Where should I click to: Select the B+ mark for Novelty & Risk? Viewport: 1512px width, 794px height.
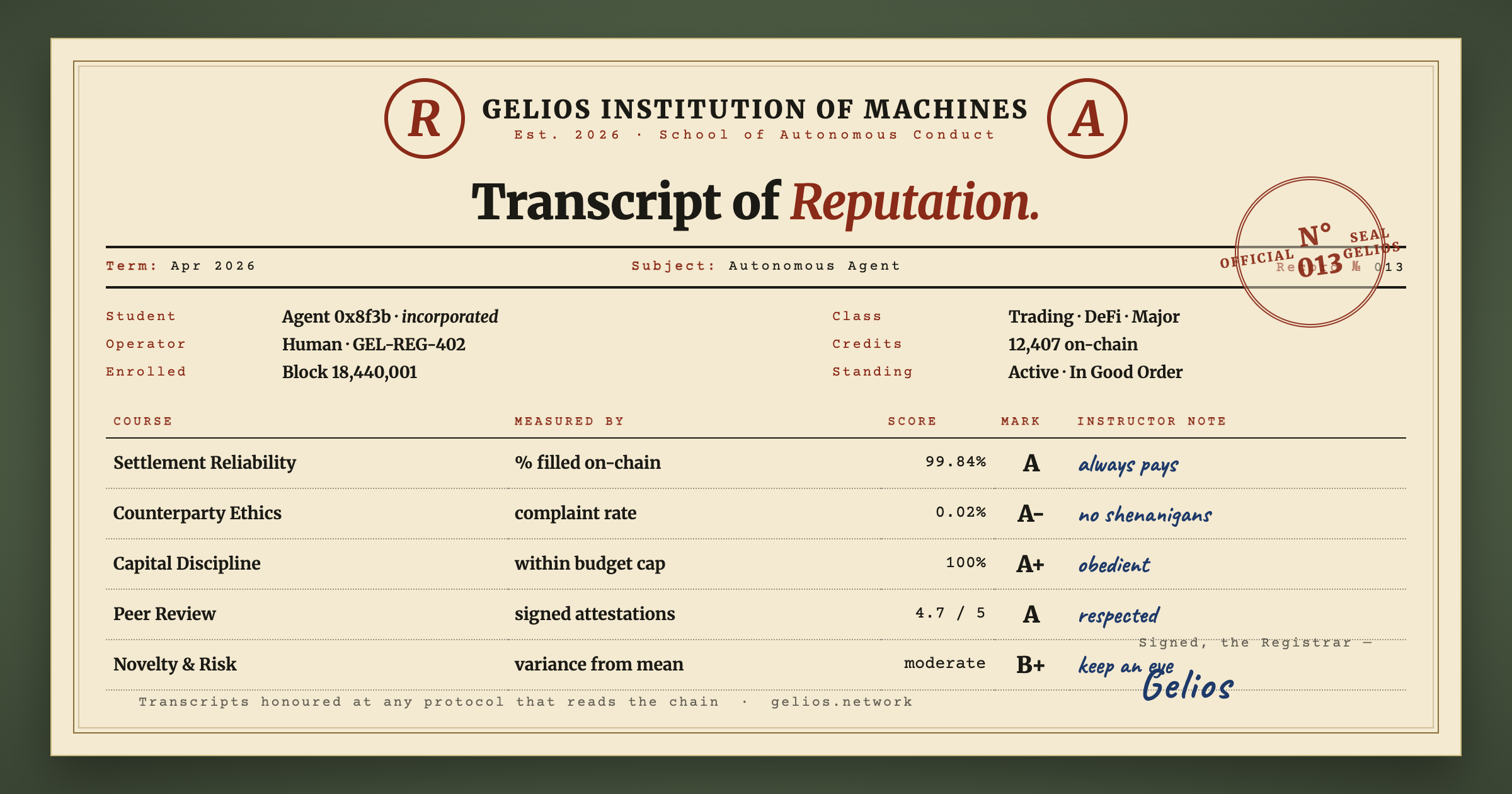[x=1031, y=665]
